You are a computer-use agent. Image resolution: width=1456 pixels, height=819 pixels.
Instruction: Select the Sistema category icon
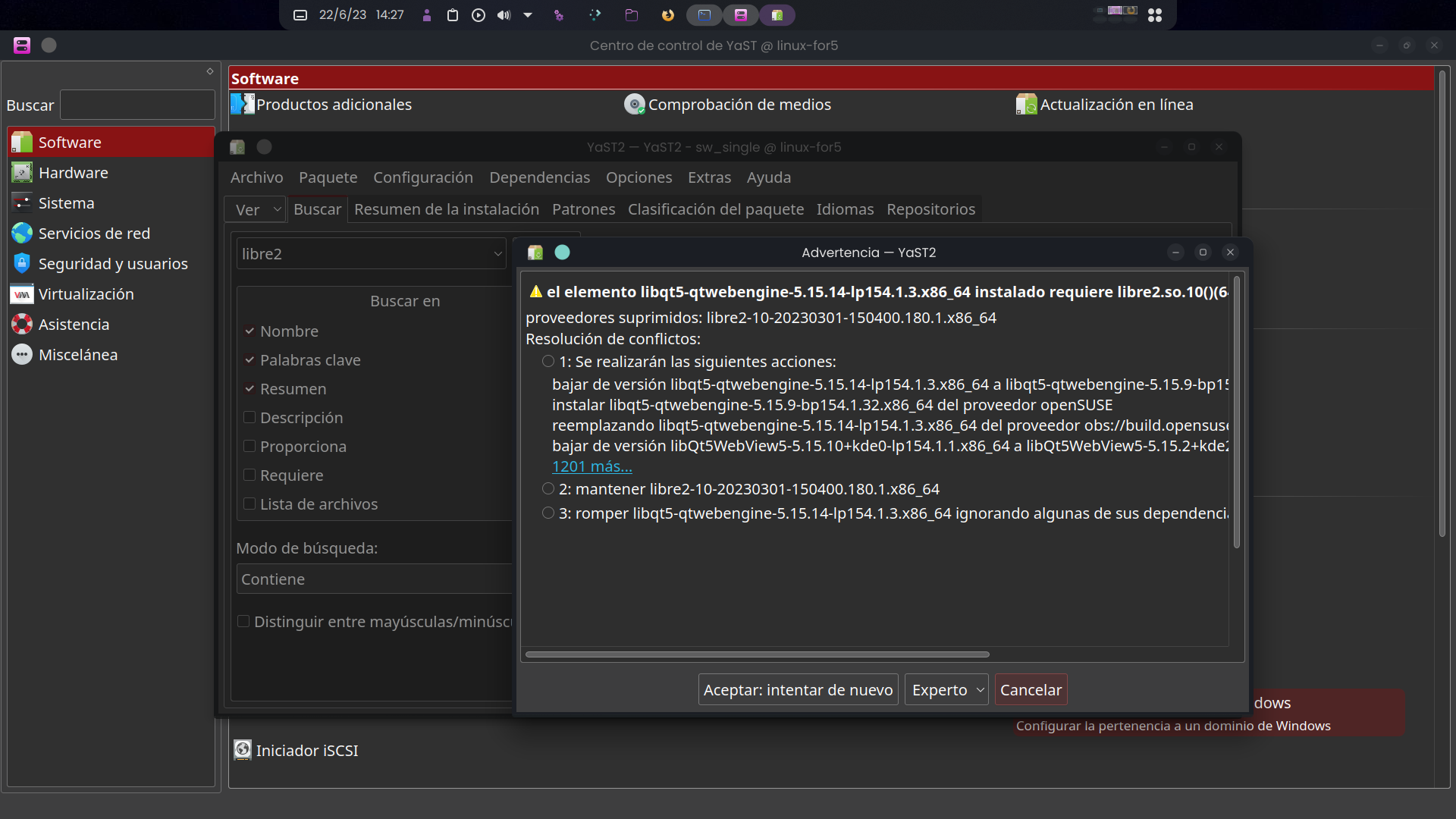22,203
